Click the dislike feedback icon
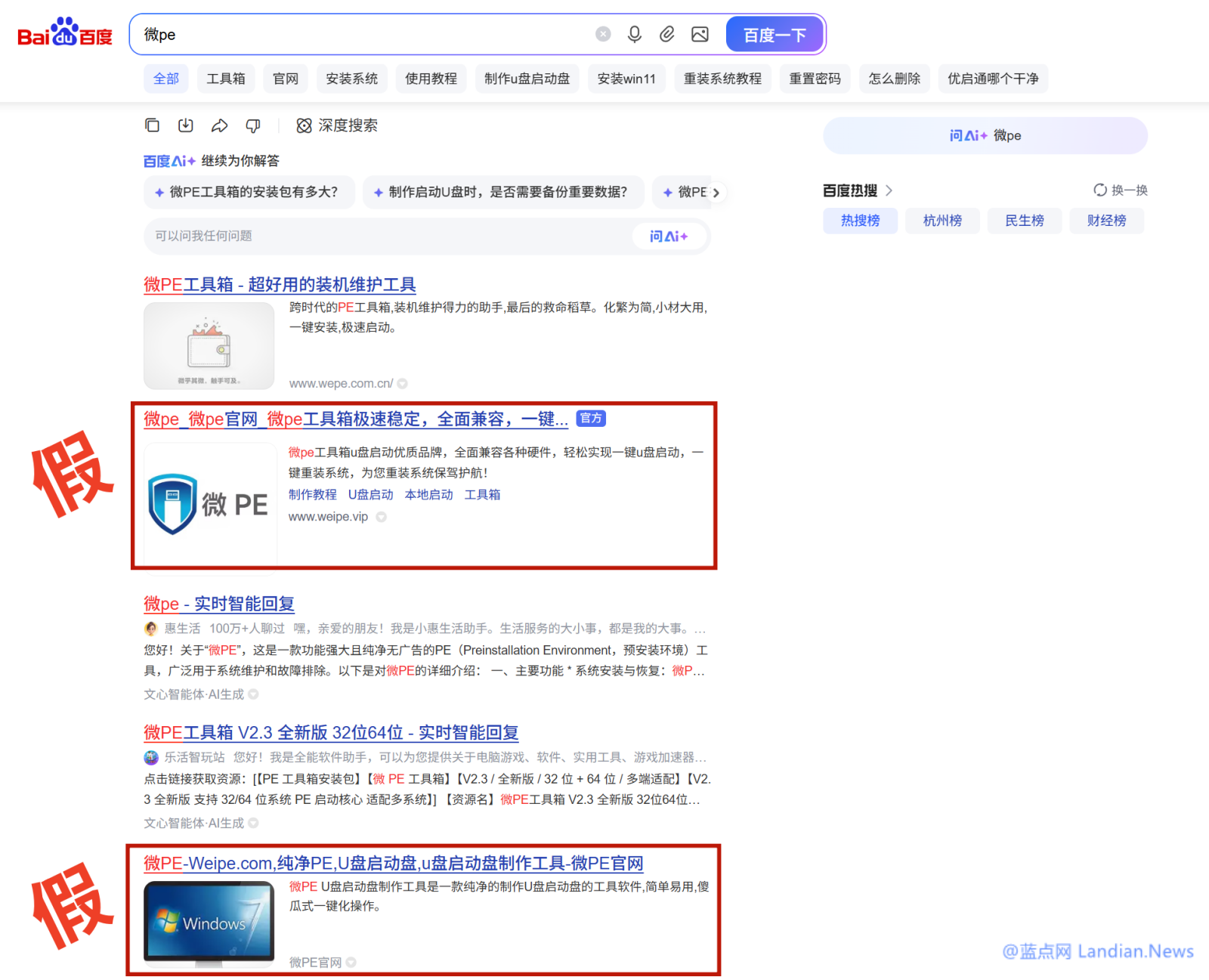This screenshot has height=980, width=1209. (x=253, y=125)
